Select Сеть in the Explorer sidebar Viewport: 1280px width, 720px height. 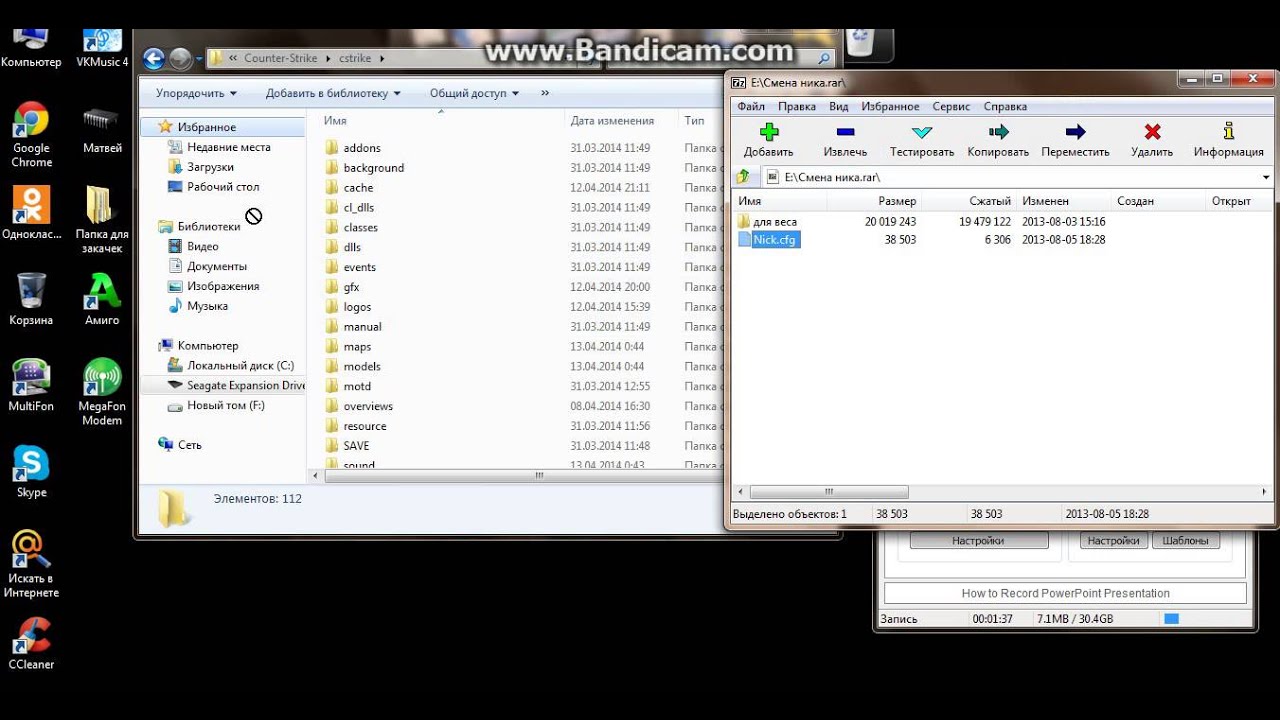pyautogui.click(x=189, y=445)
